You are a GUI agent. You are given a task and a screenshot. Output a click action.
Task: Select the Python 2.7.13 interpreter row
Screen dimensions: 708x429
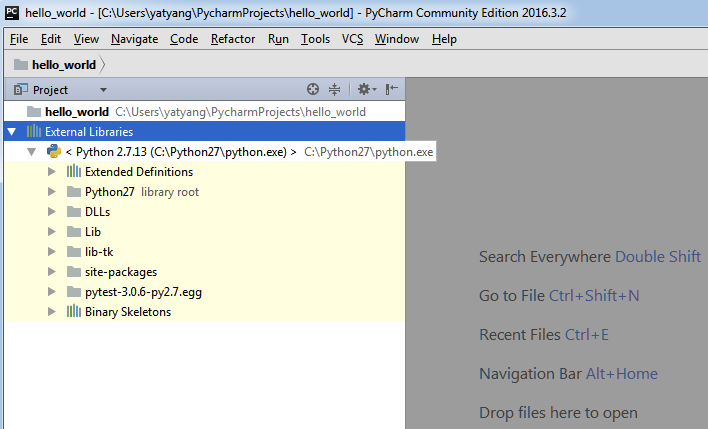(220, 152)
